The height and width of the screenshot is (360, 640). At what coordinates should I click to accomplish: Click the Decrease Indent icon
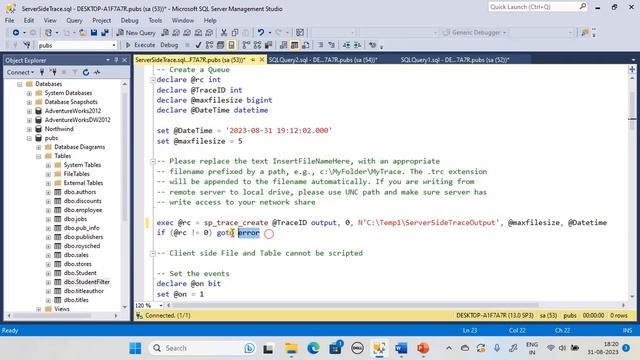point(346,45)
